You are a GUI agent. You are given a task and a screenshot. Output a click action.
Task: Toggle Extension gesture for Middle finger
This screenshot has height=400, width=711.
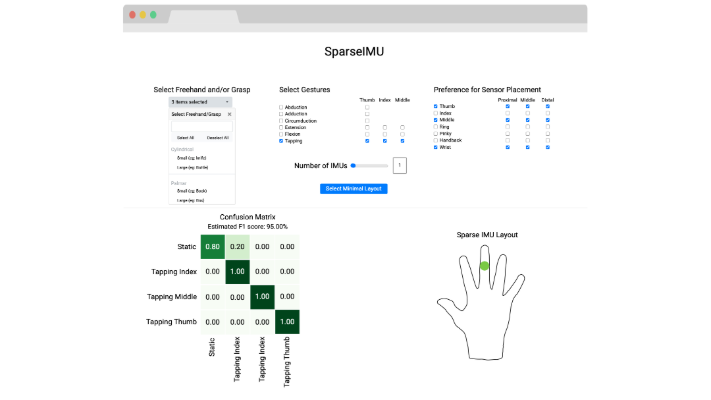[402, 128]
